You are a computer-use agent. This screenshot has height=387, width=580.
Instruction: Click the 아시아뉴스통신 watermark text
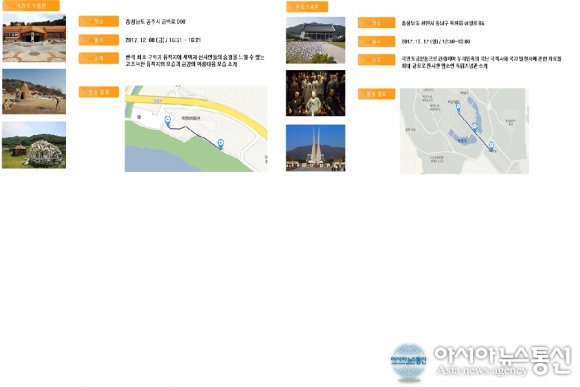coord(503,360)
